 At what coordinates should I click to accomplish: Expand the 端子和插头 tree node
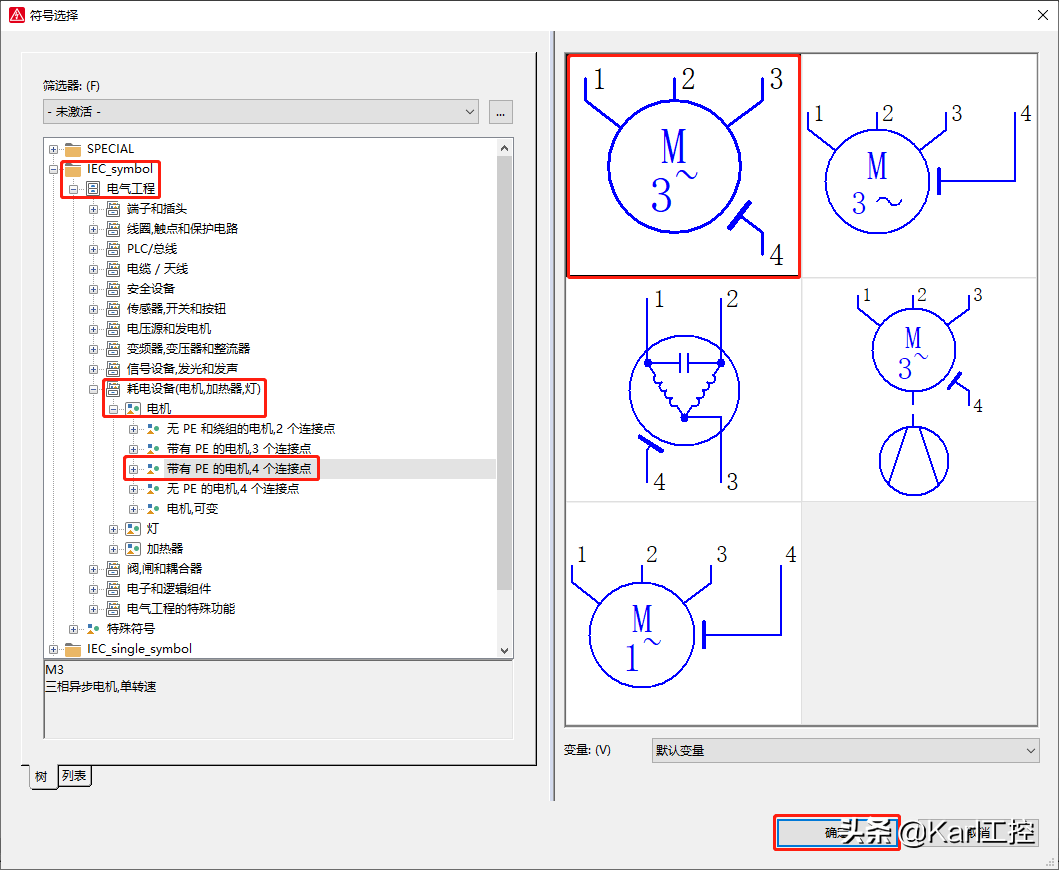coord(94,209)
